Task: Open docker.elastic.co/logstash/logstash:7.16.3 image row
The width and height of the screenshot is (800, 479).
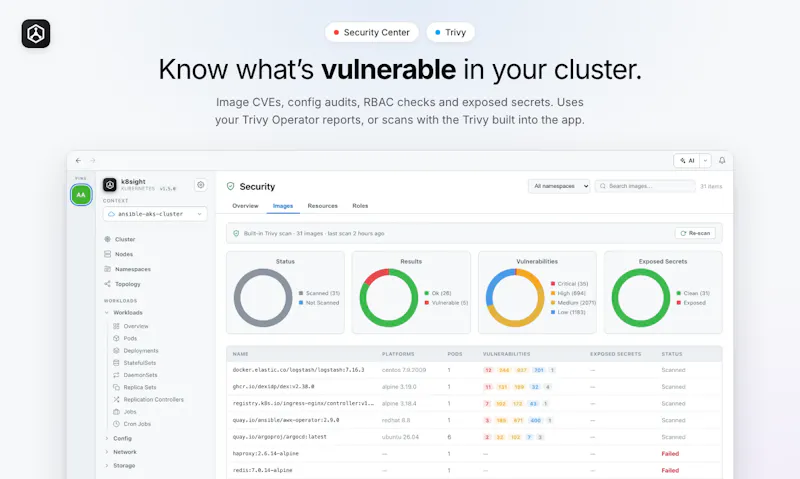Action: click(x=474, y=370)
